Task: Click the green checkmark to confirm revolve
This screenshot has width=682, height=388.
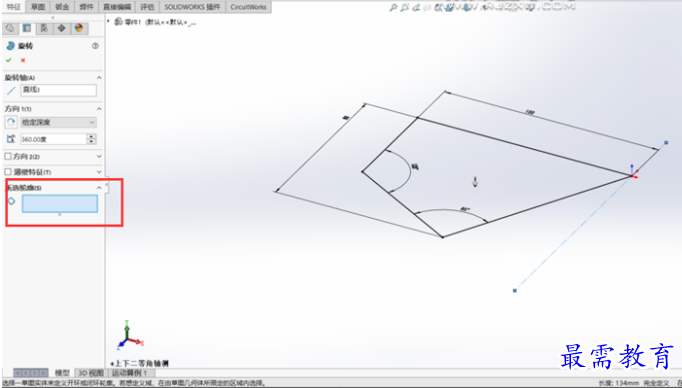Action: coord(9,60)
